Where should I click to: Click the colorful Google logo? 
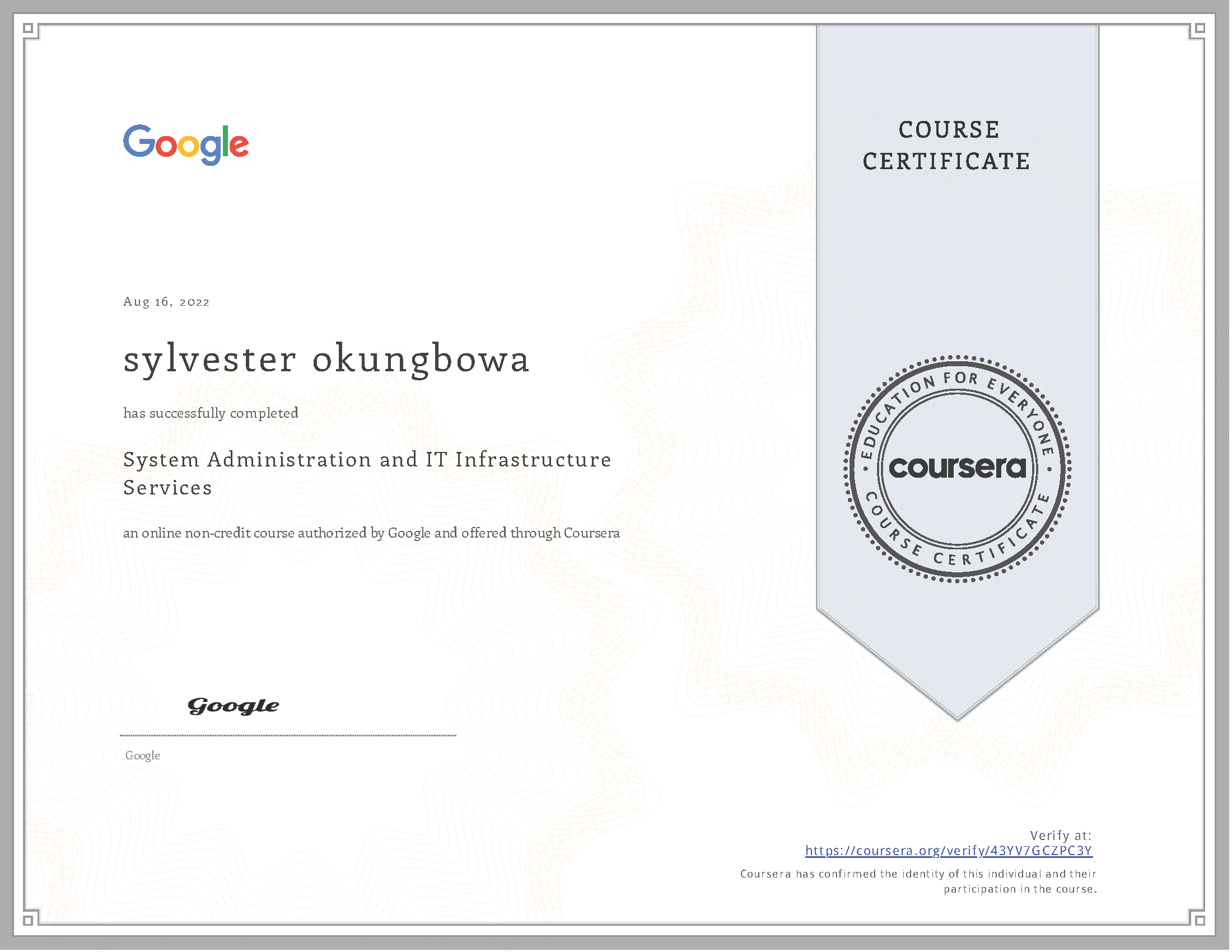[x=186, y=144]
